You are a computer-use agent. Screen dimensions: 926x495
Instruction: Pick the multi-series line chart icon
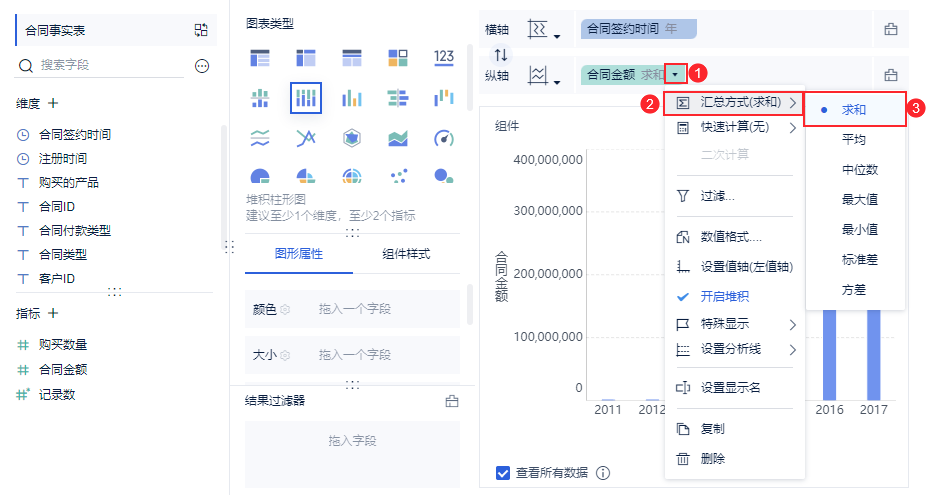tap(306, 138)
